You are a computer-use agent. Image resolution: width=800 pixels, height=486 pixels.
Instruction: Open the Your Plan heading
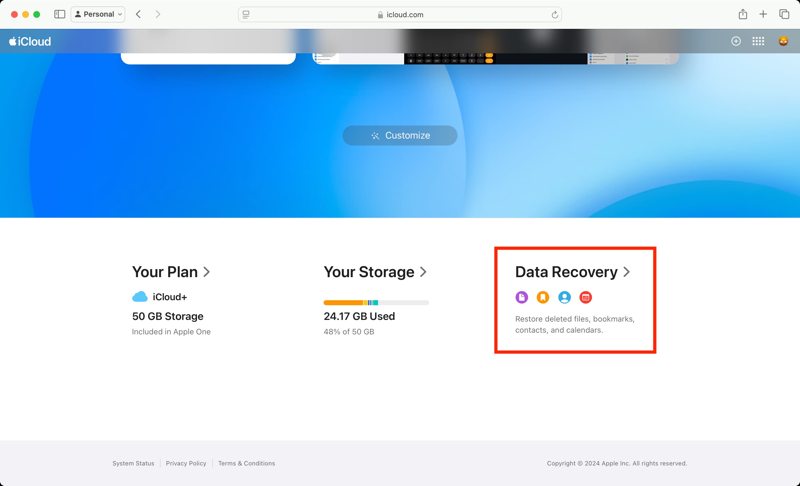[165, 272]
